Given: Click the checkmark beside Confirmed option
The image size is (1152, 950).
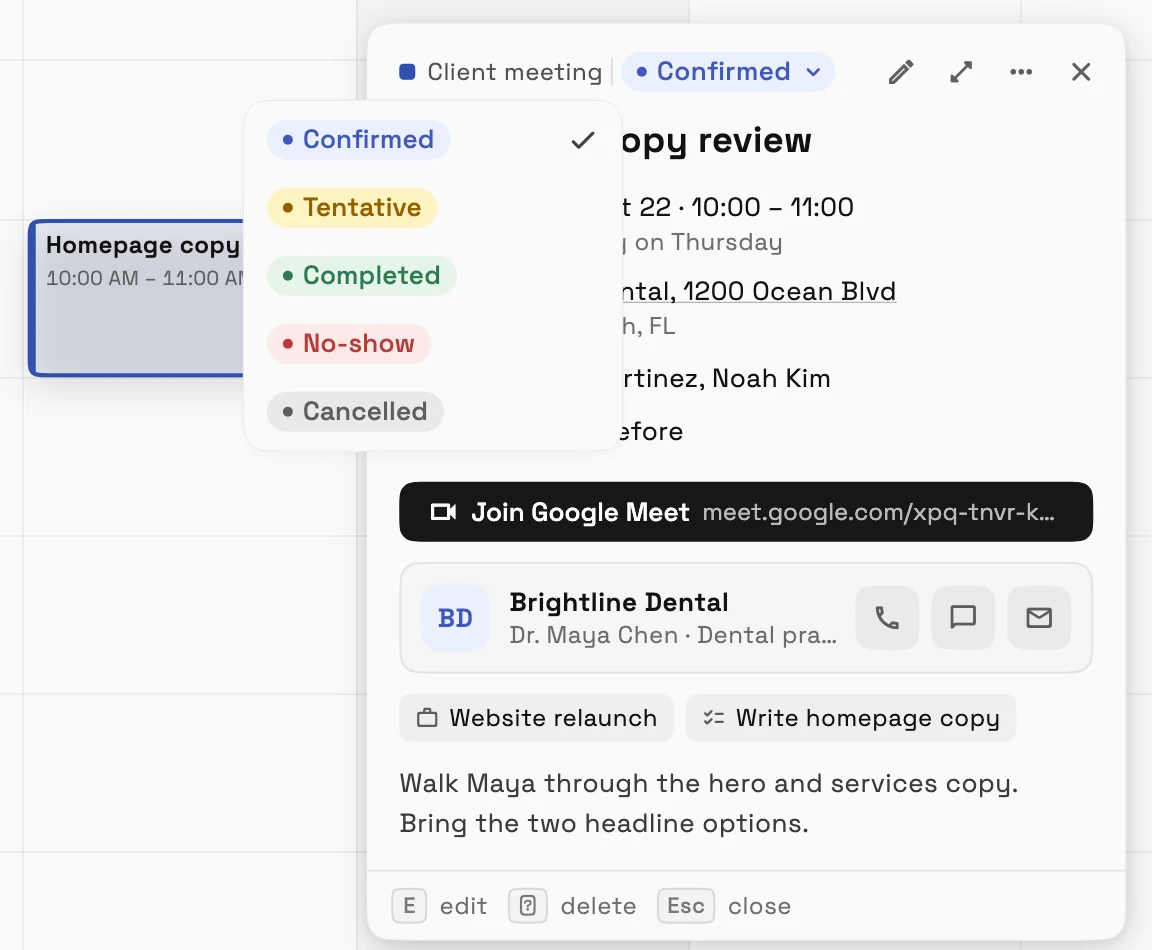Looking at the screenshot, I should [583, 140].
